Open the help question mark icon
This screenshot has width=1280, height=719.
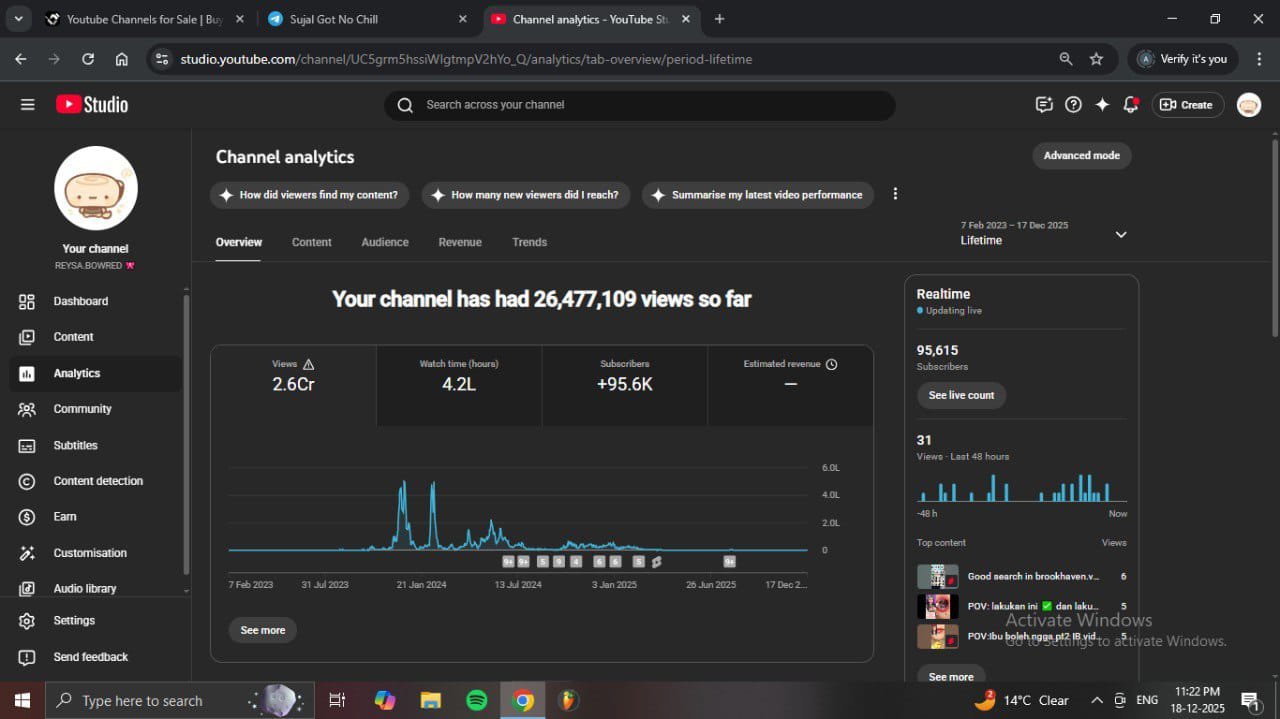tap(1073, 105)
